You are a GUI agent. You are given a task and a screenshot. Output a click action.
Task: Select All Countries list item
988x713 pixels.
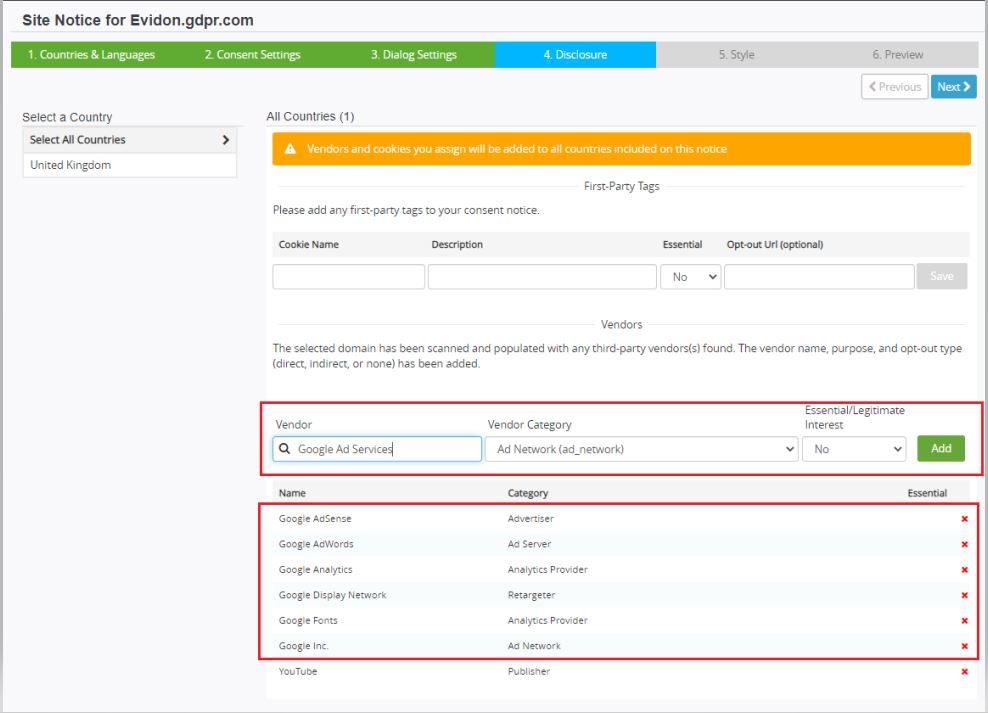point(130,140)
